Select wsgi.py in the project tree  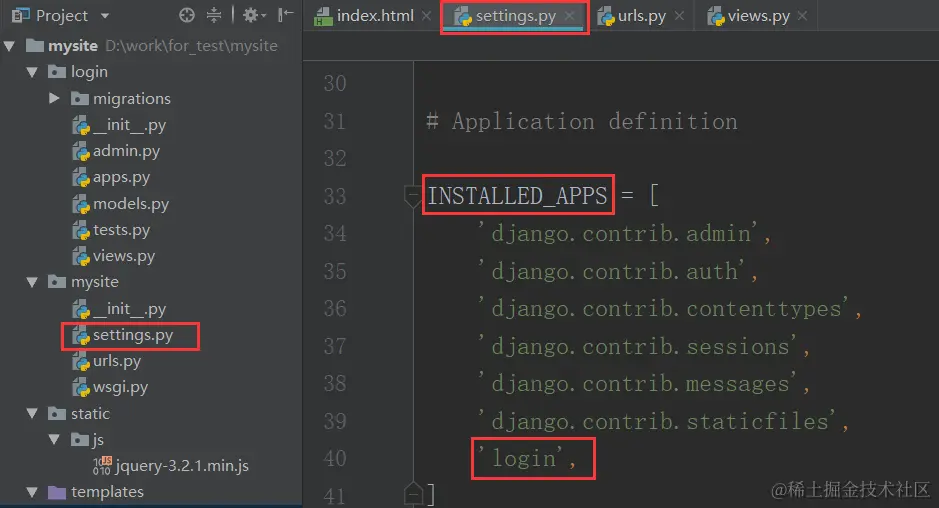(x=120, y=388)
